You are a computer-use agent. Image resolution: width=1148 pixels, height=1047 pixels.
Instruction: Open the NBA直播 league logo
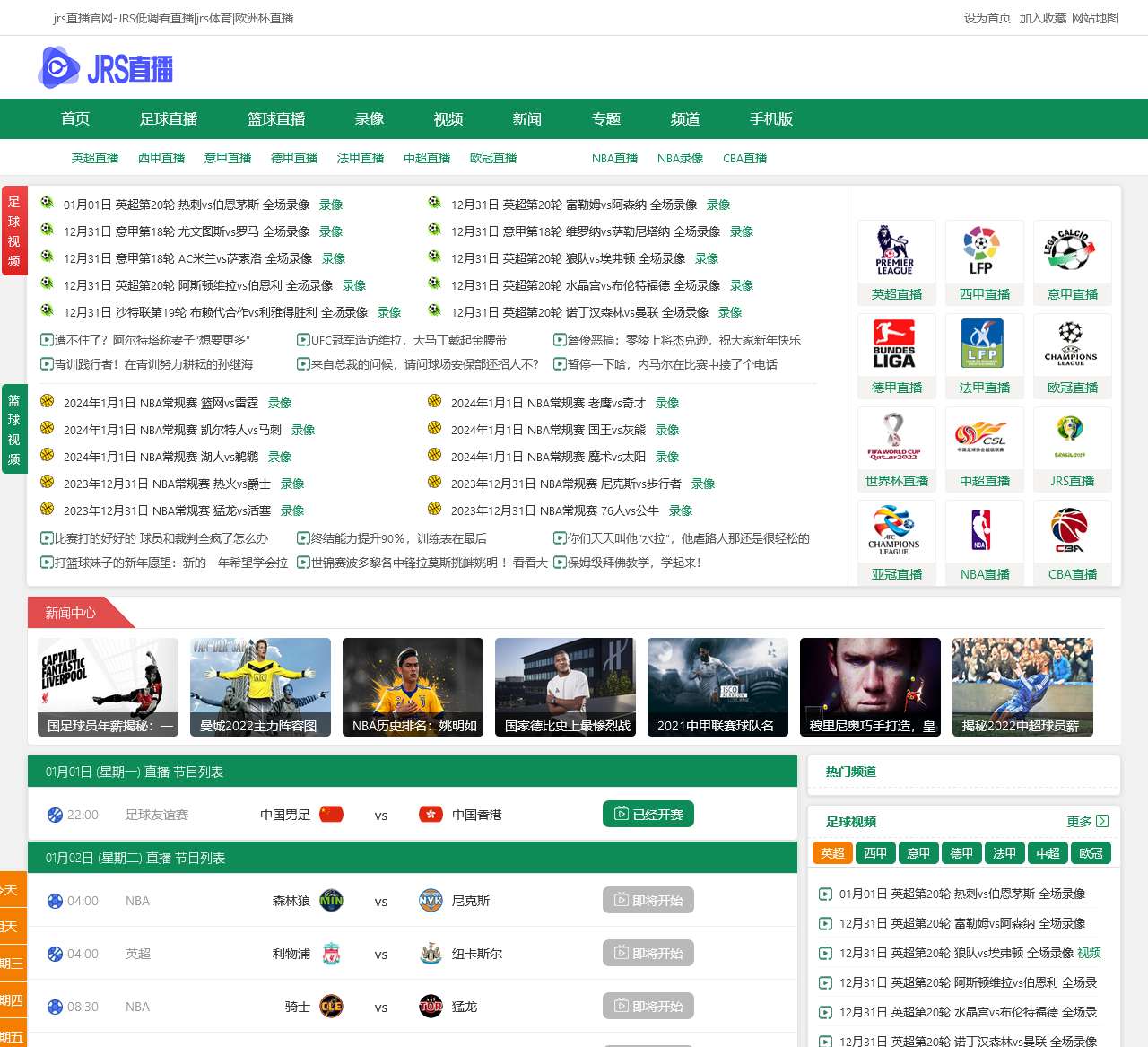pyautogui.click(x=984, y=531)
